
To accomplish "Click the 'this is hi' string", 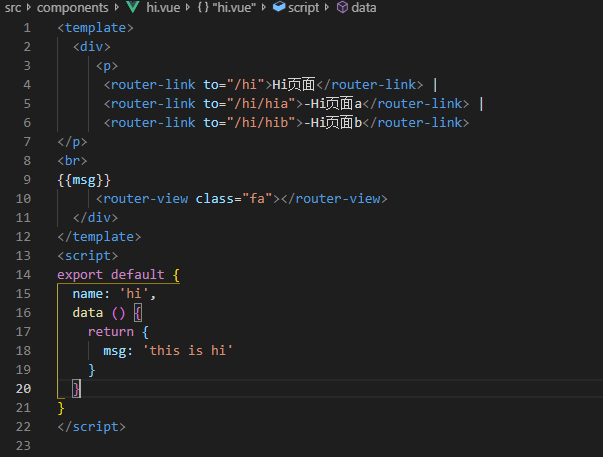I will click(188, 350).
